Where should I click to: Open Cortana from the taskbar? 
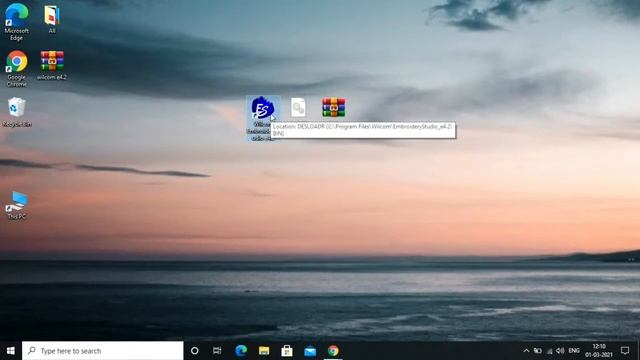tap(195, 351)
